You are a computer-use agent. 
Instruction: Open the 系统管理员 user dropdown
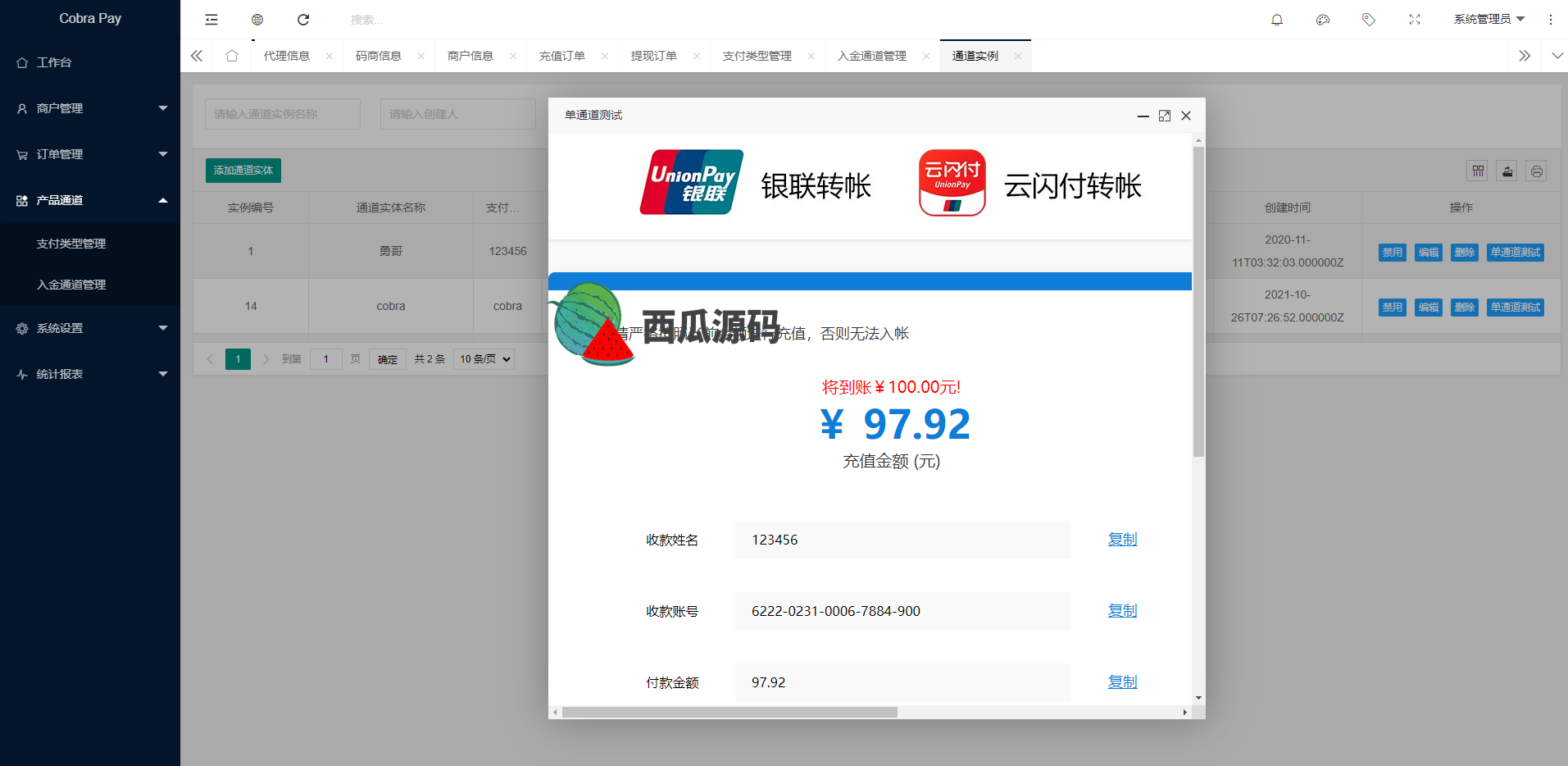[x=1488, y=19]
